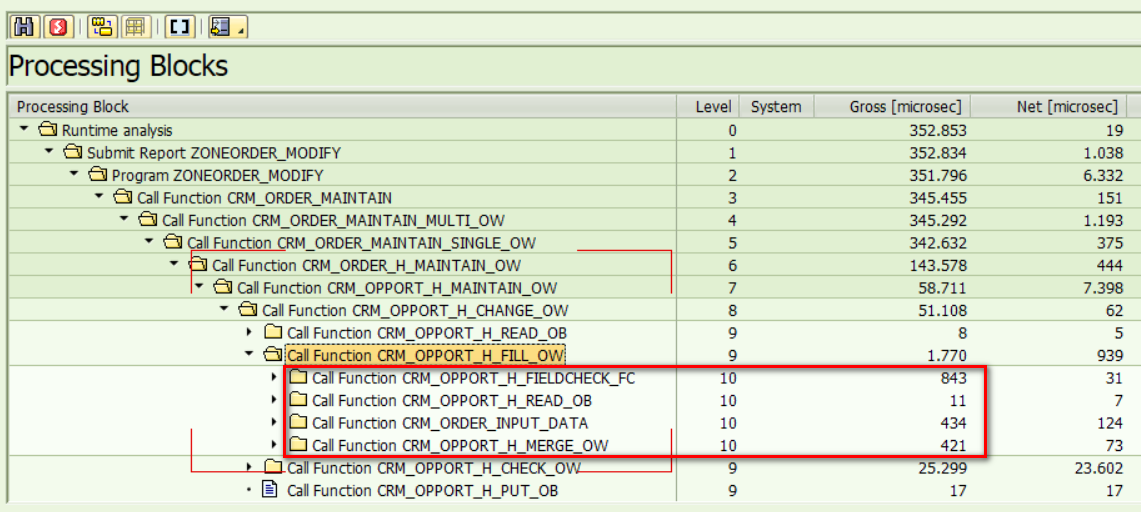Click the Processing Block column header

click(x=341, y=107)
